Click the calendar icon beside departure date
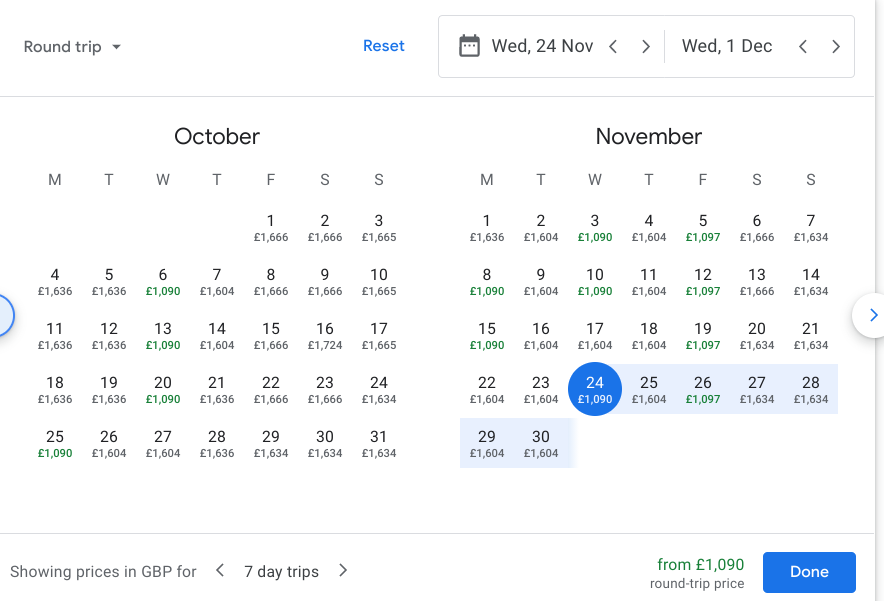 [469, 46]
